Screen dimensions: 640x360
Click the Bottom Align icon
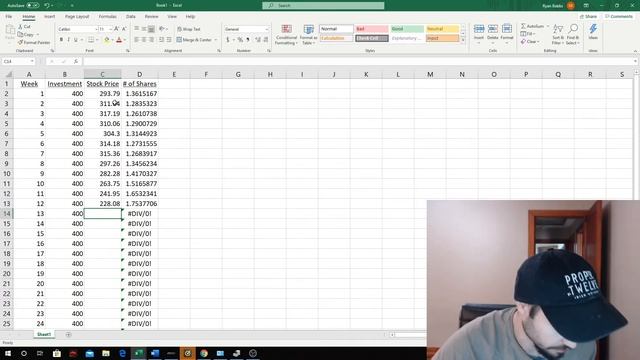(x=151, y=29)
